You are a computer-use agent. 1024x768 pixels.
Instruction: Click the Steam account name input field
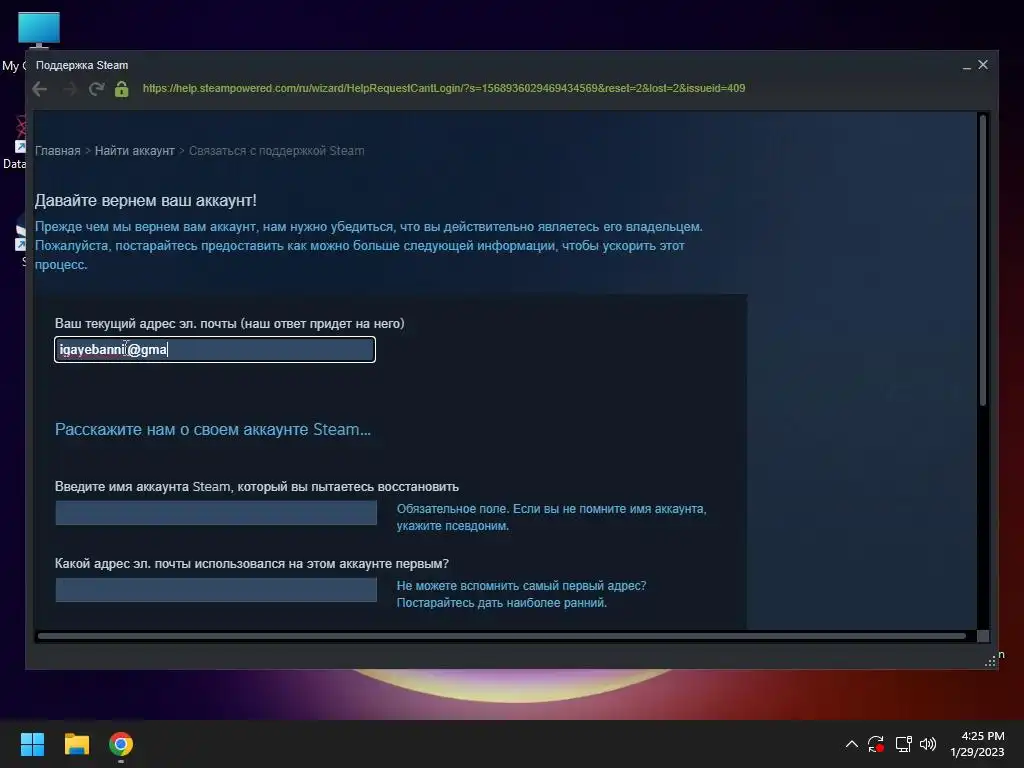coord(216,513)
